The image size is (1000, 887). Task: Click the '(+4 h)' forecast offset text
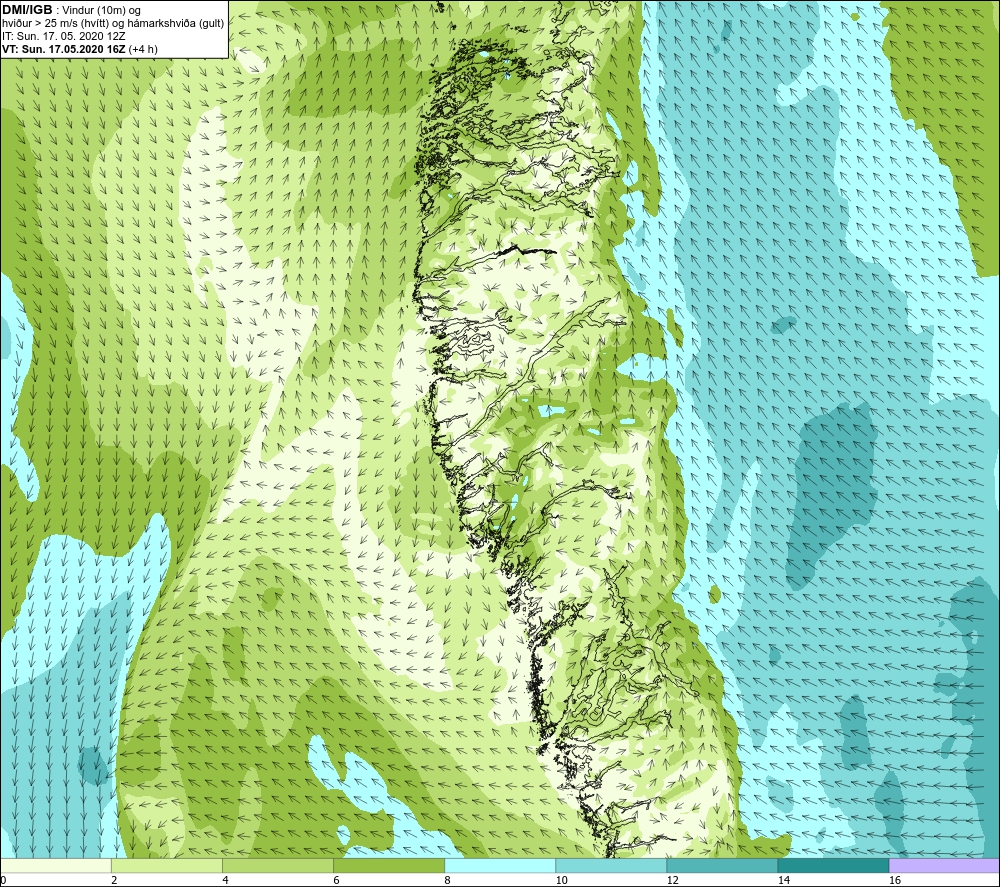point(143,49)
